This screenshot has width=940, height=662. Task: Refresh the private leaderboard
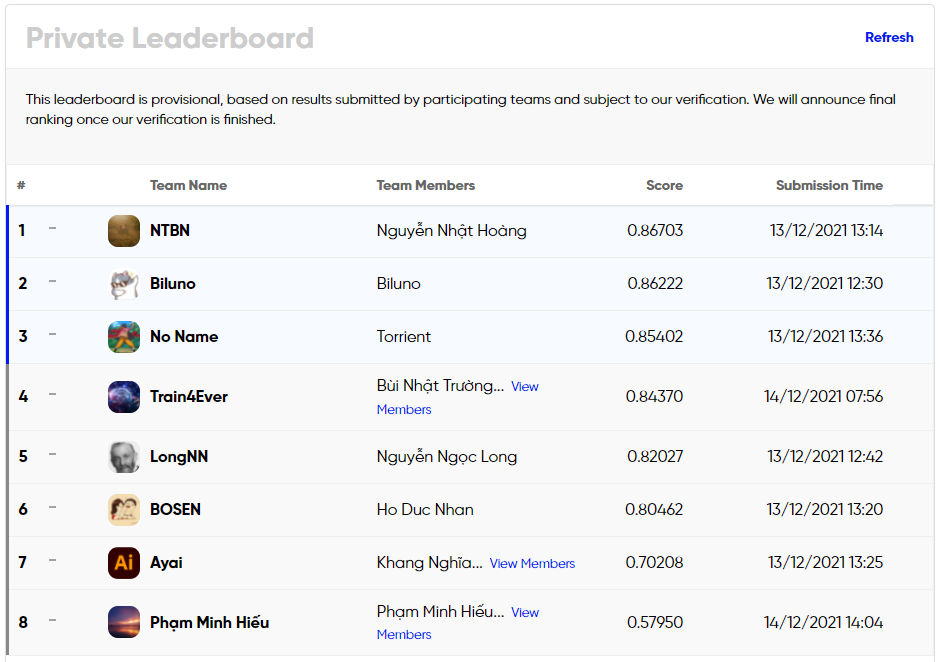(x=888, y=37)
